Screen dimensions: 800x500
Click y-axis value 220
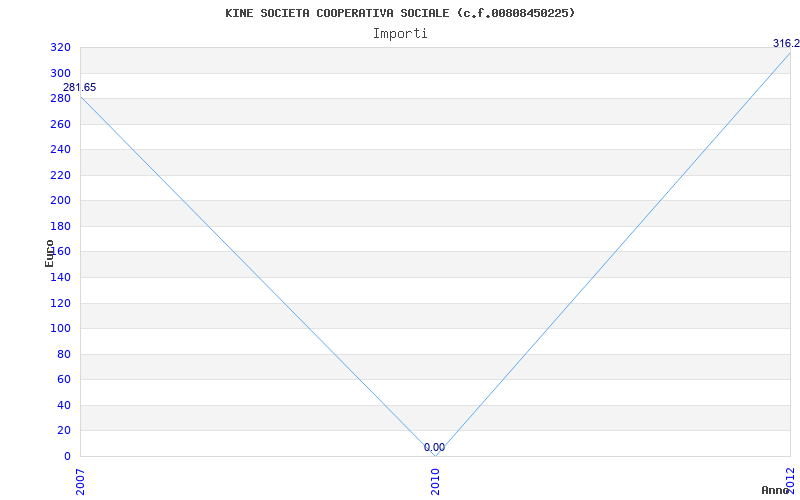[60, 176]
